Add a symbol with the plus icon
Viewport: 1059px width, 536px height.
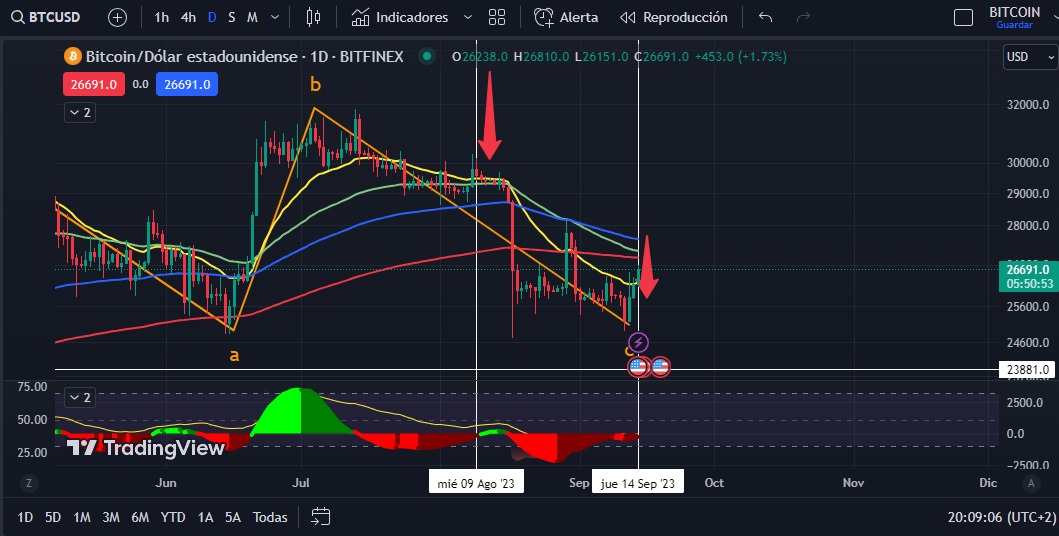pos(118,18)
